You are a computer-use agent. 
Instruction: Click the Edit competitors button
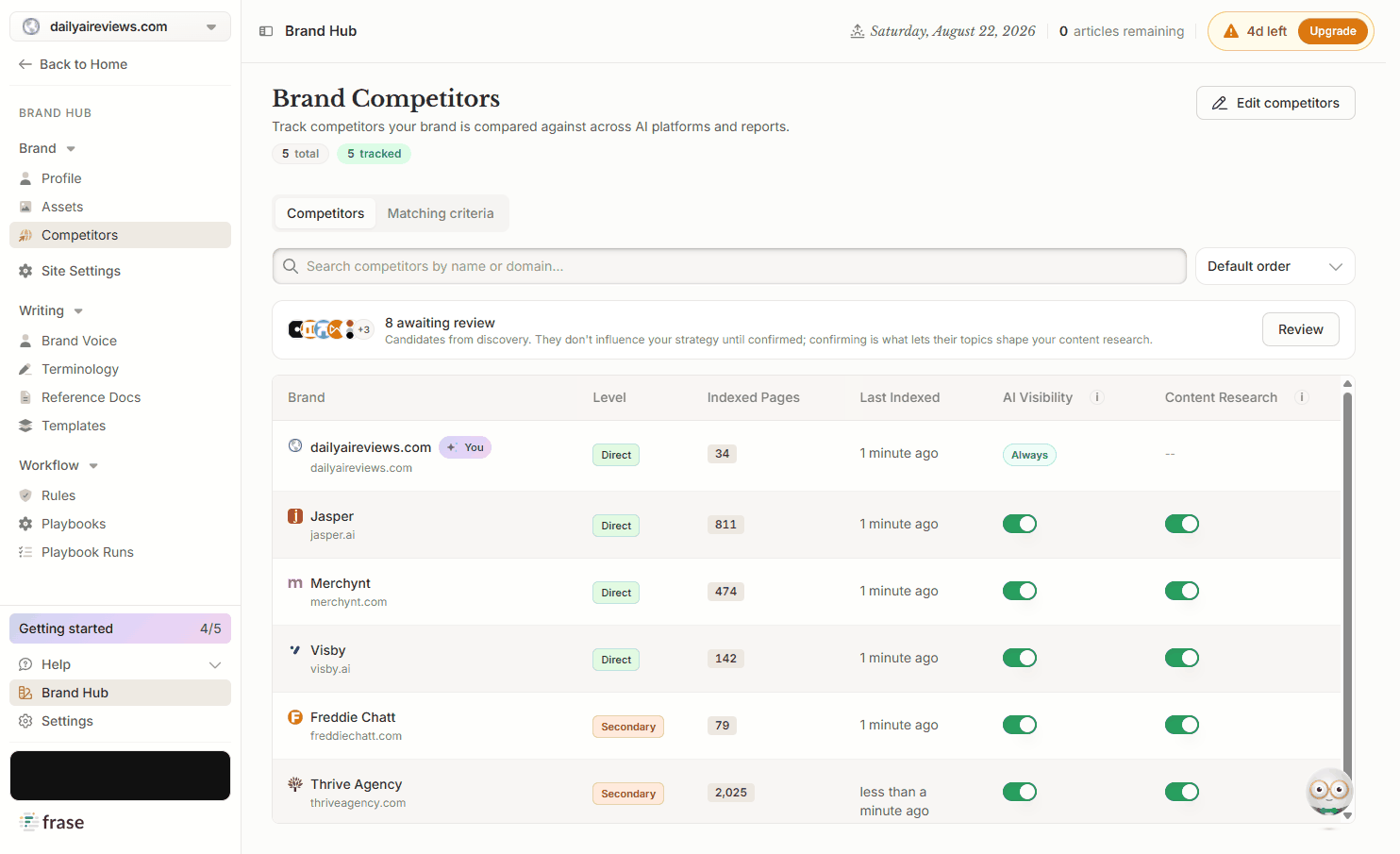point(1275,103)
